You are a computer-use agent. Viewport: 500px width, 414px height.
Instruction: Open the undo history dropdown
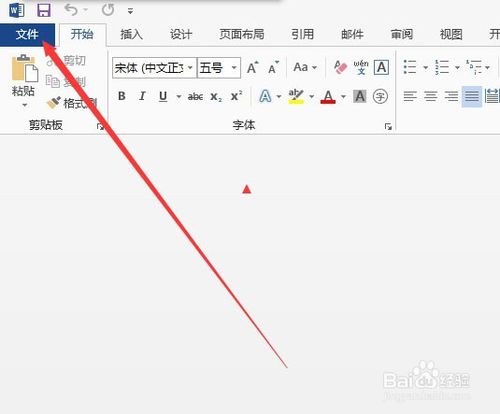pos(86,10)
